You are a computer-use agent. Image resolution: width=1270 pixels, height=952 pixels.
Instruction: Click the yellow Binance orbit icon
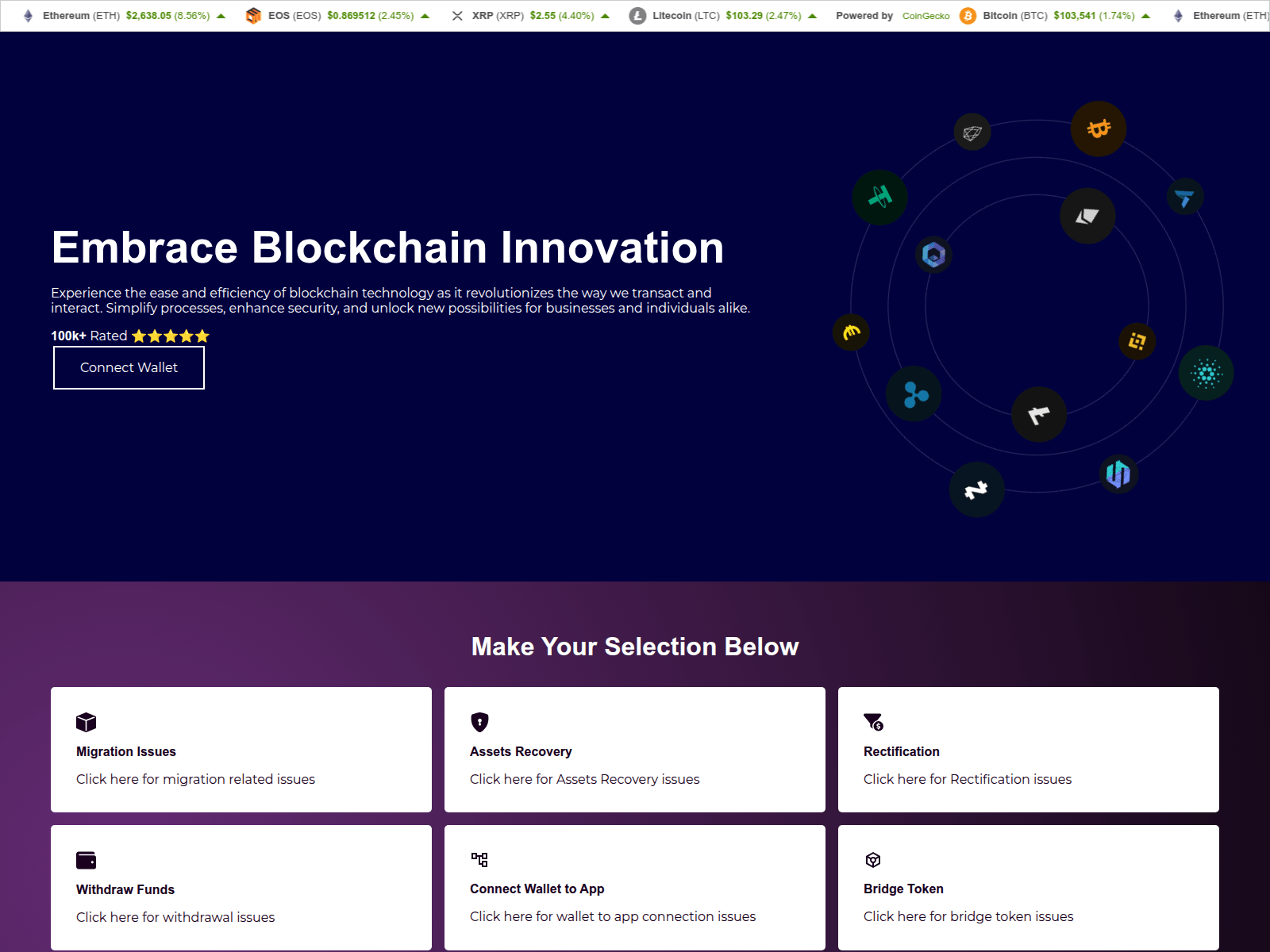coord(1137,341)
